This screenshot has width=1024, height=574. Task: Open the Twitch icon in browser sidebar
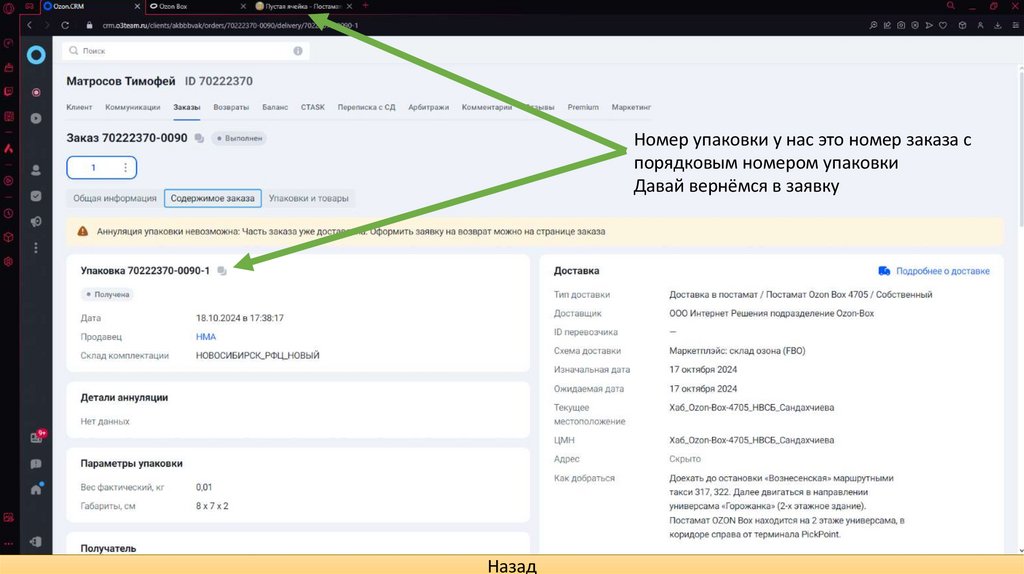coord(8,91)
